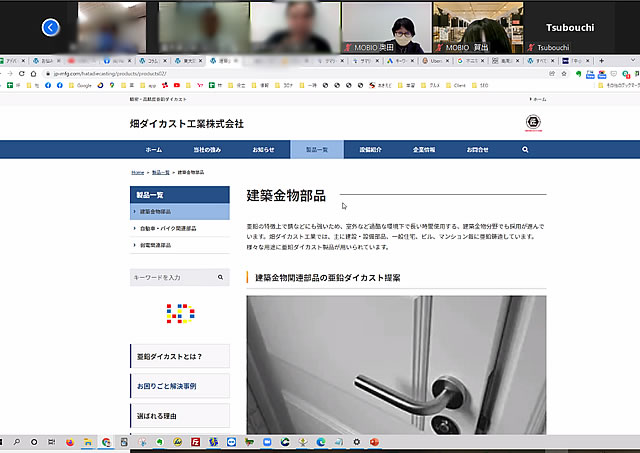640x453 pixels.
Task: Switch to Chrome on the taskbar
Action: (x=106, y=442)
